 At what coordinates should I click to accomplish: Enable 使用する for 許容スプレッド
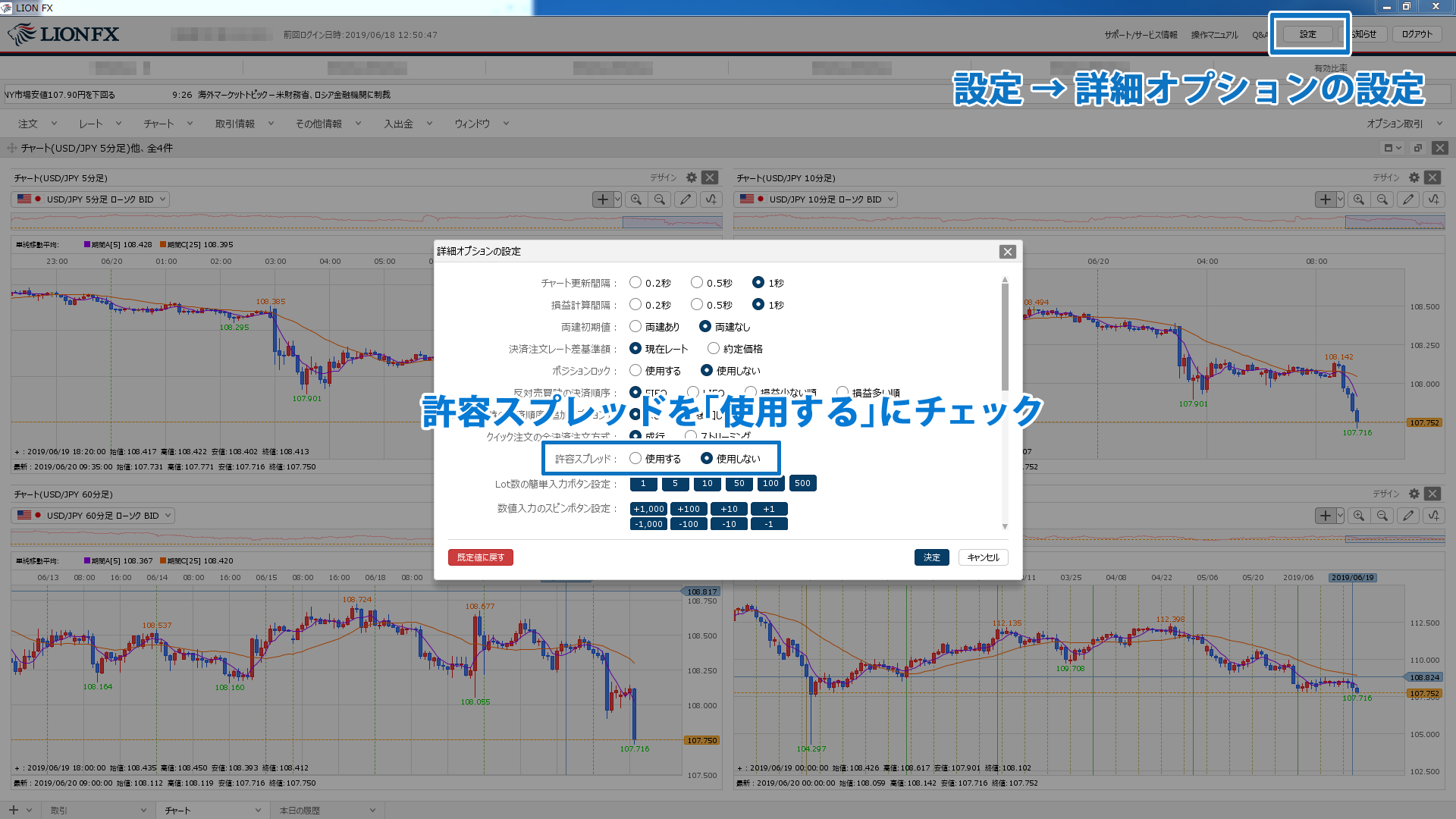(635, 458)
